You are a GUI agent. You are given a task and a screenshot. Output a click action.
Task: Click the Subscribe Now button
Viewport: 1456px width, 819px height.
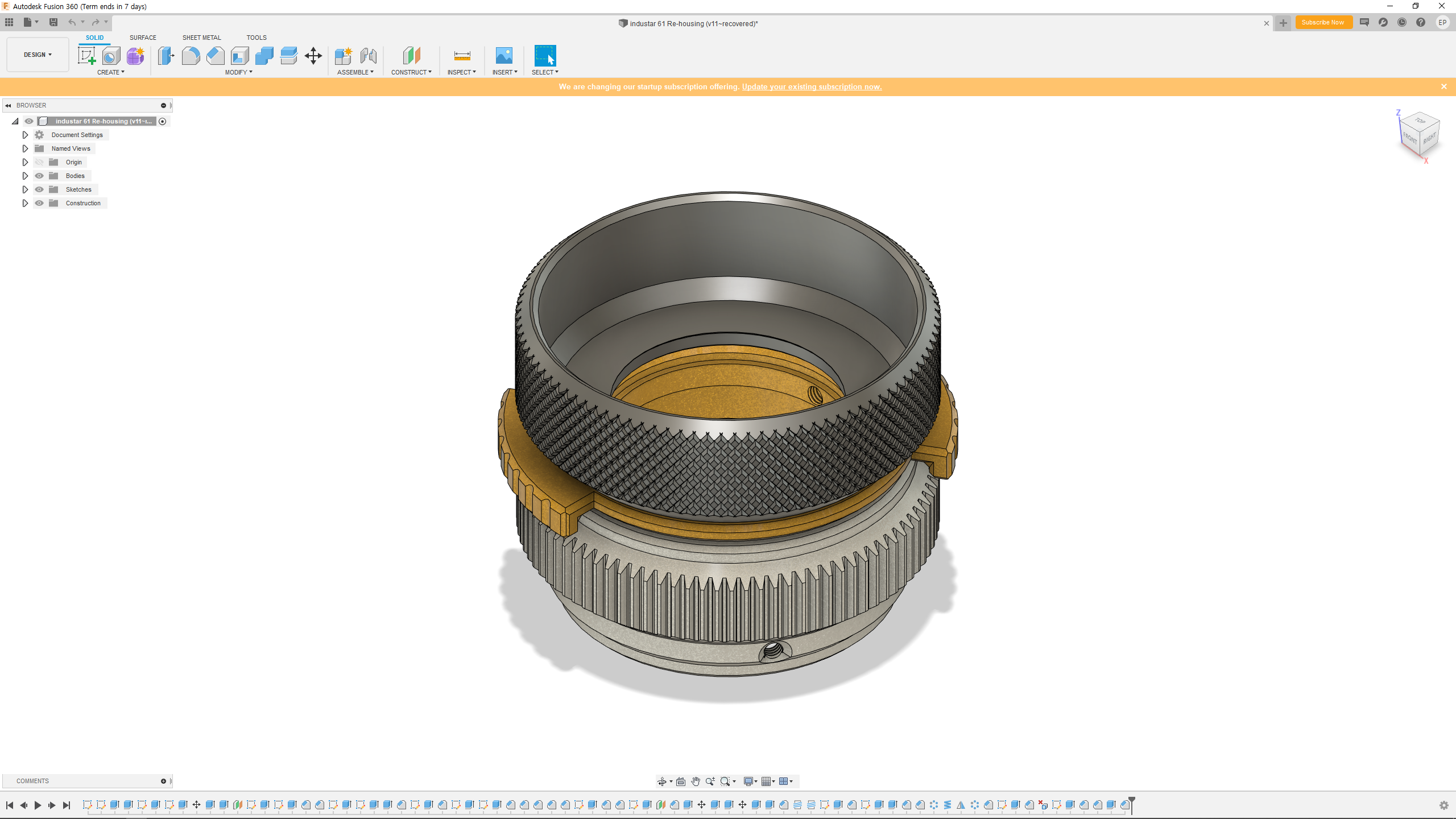click(1323, 23)
